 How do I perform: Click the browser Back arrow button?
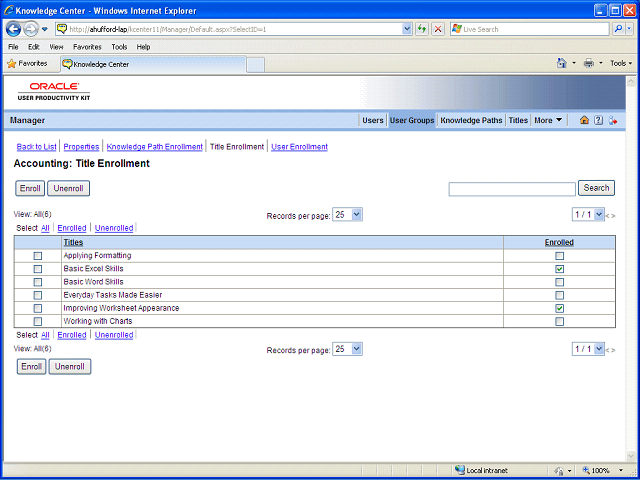[x=13, y=29]
